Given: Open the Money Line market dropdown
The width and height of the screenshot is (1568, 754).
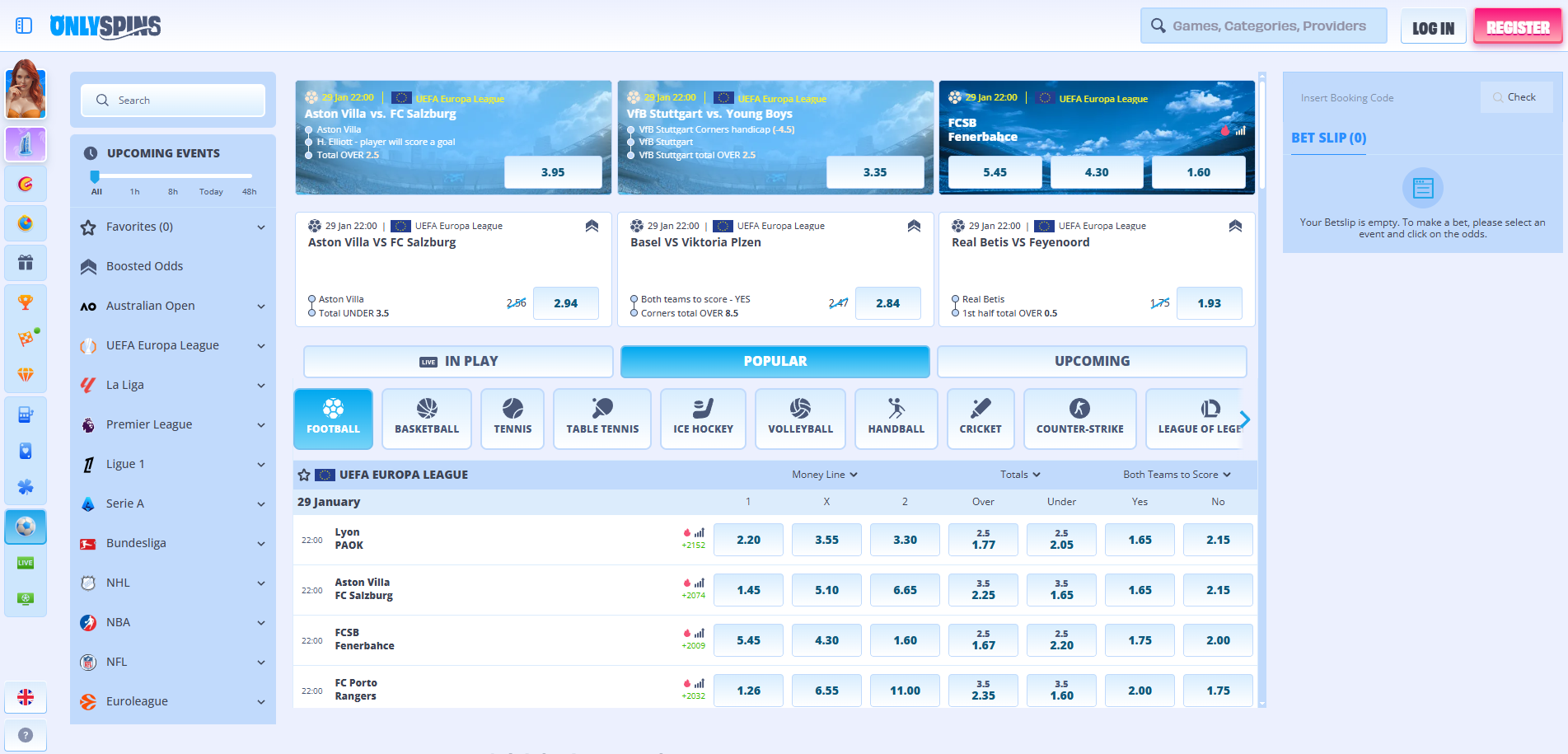Looking at the screenshot, I should [825, 475].
